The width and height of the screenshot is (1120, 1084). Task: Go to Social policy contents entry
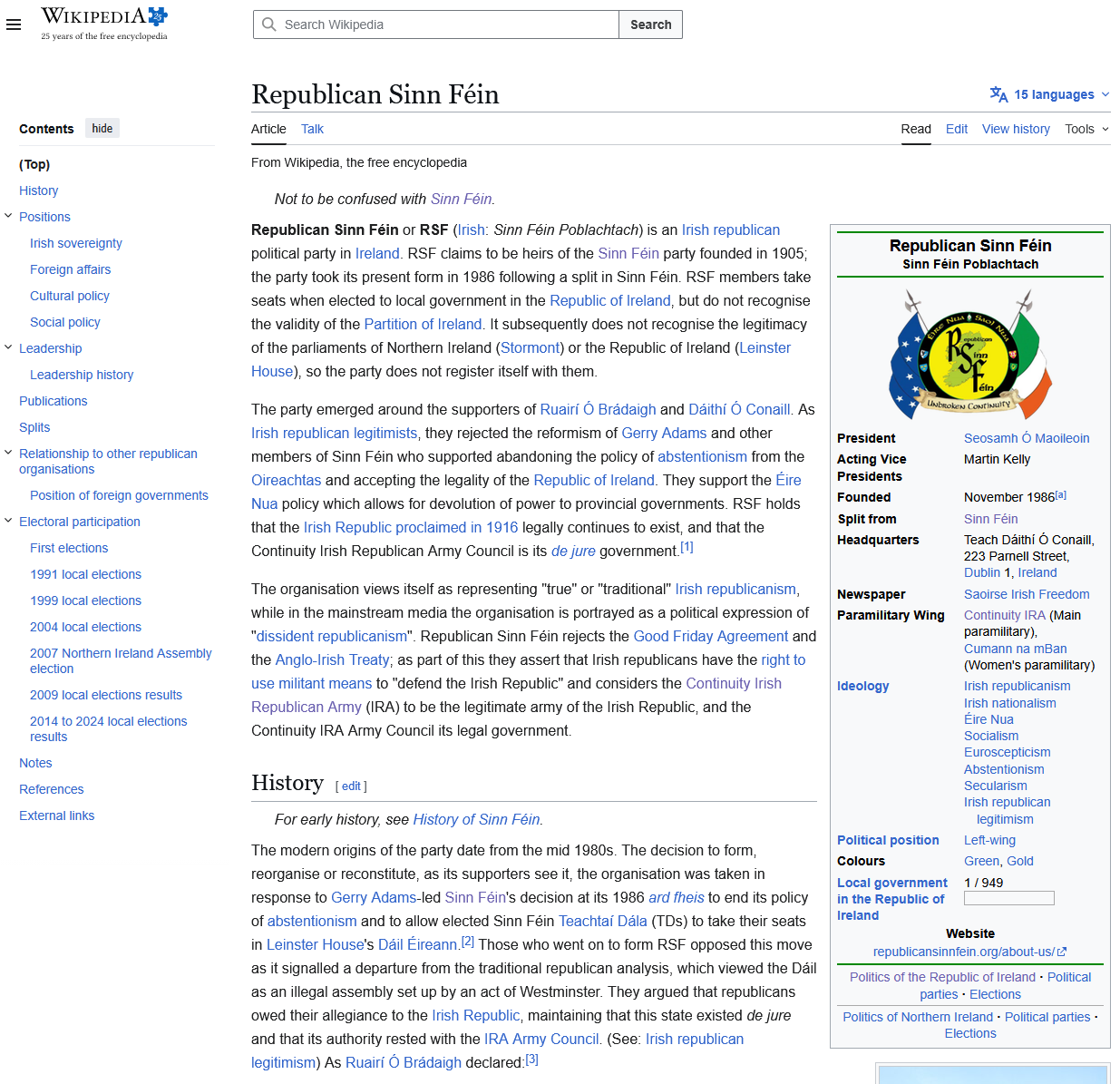[65, 322]
